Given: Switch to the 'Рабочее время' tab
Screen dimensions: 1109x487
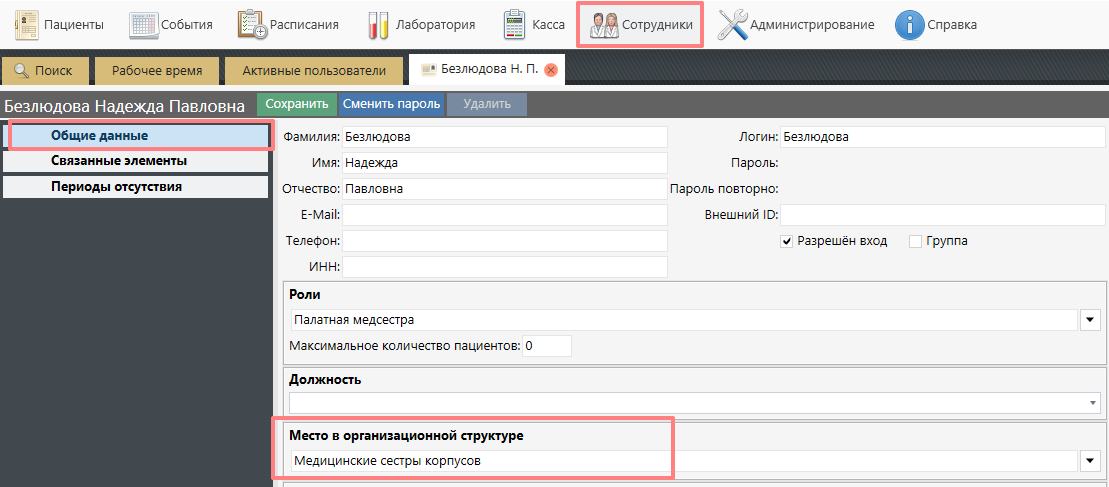Looking at the screenshot, I should (x=157, y=71).
